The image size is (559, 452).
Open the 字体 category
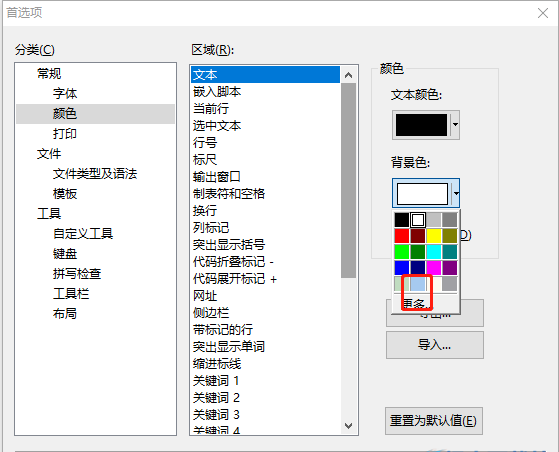click(x=65, y=94)
